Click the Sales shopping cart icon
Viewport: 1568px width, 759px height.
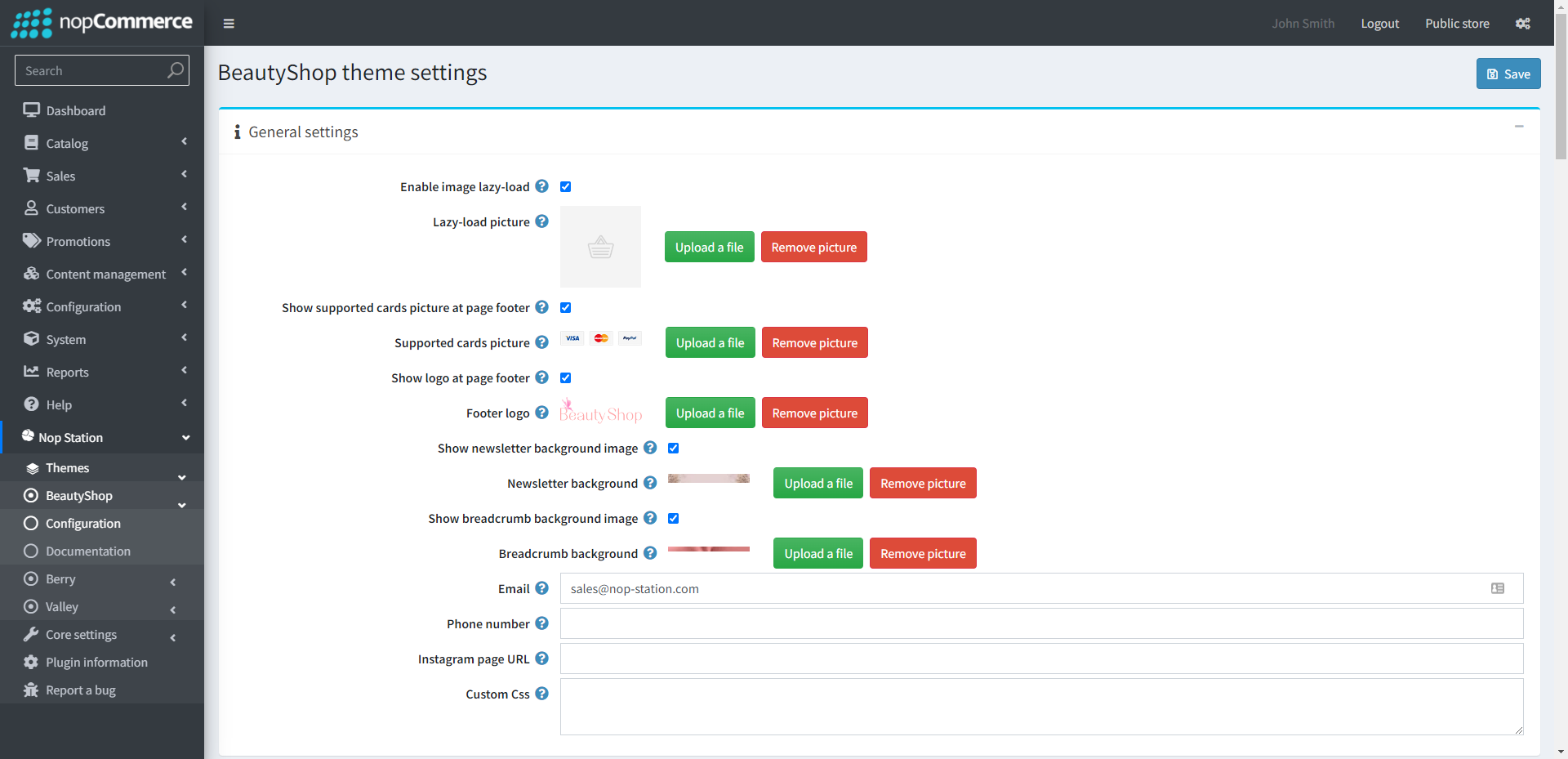click(31, 175)
